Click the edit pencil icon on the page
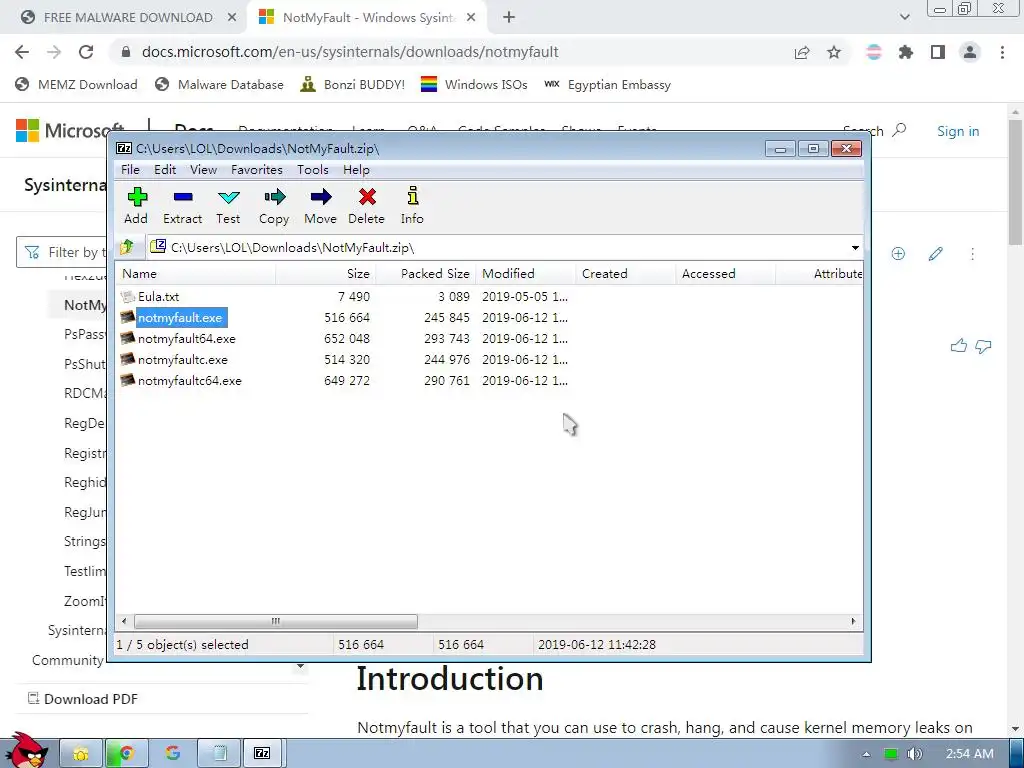The height and width of the screenshot is (768, 1024). (935, 253)
